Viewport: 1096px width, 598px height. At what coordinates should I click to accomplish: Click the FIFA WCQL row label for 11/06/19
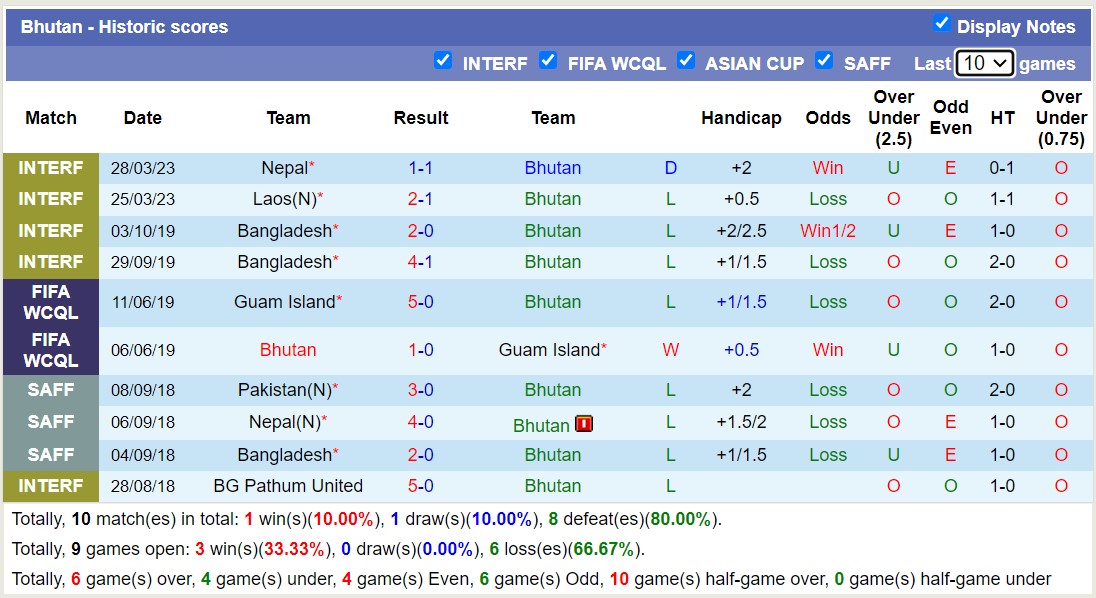tap(51, 302)
